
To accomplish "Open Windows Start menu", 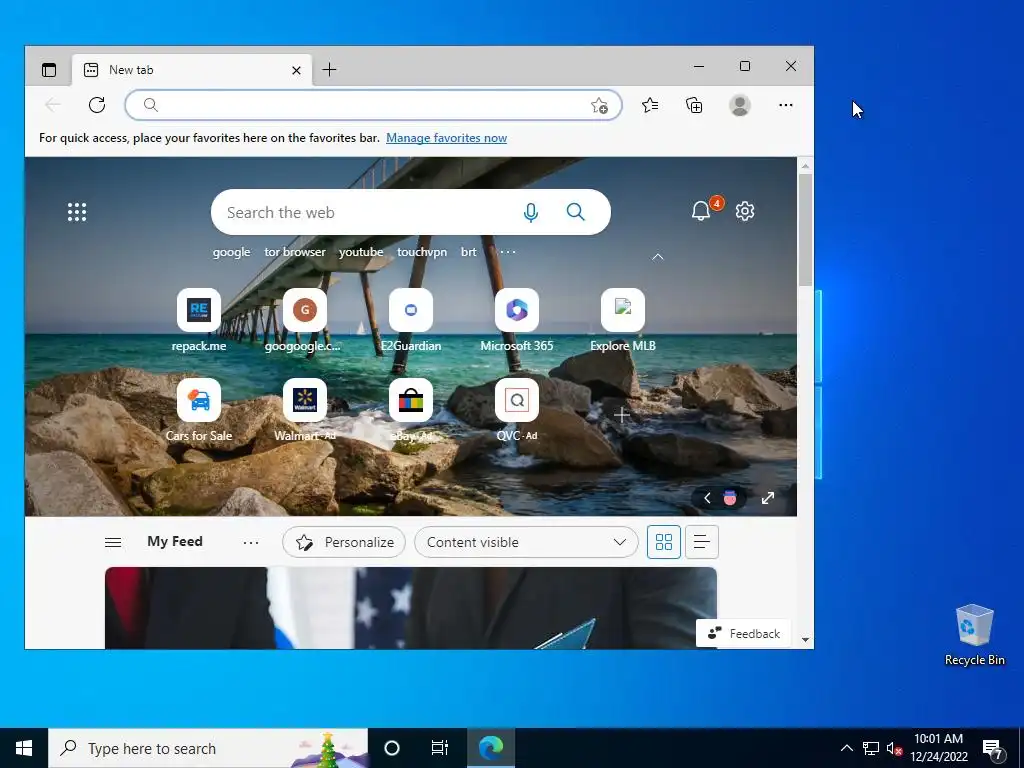I will [24, 748].
